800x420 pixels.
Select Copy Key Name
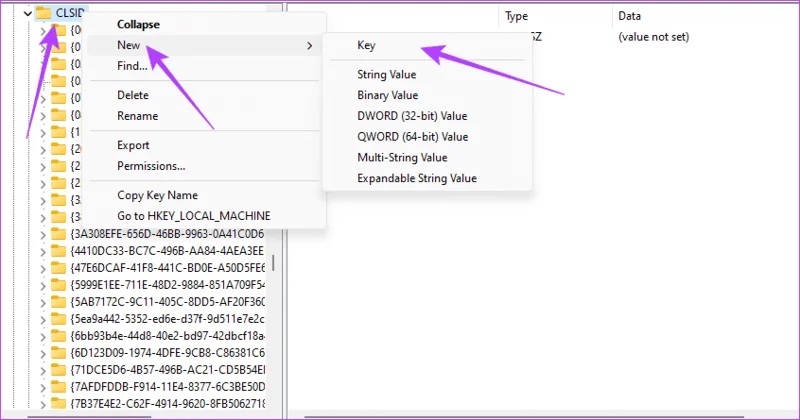click(157, 195)
